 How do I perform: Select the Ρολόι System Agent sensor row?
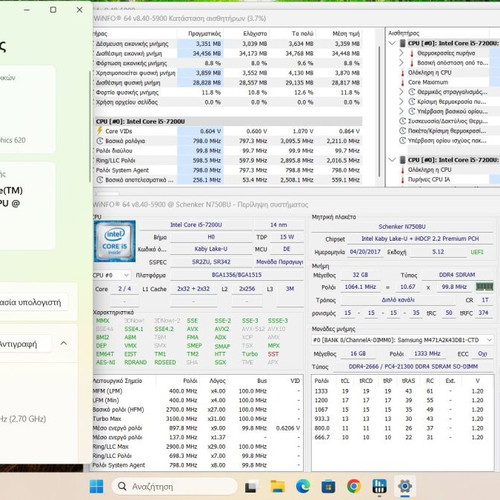[228, 170]
